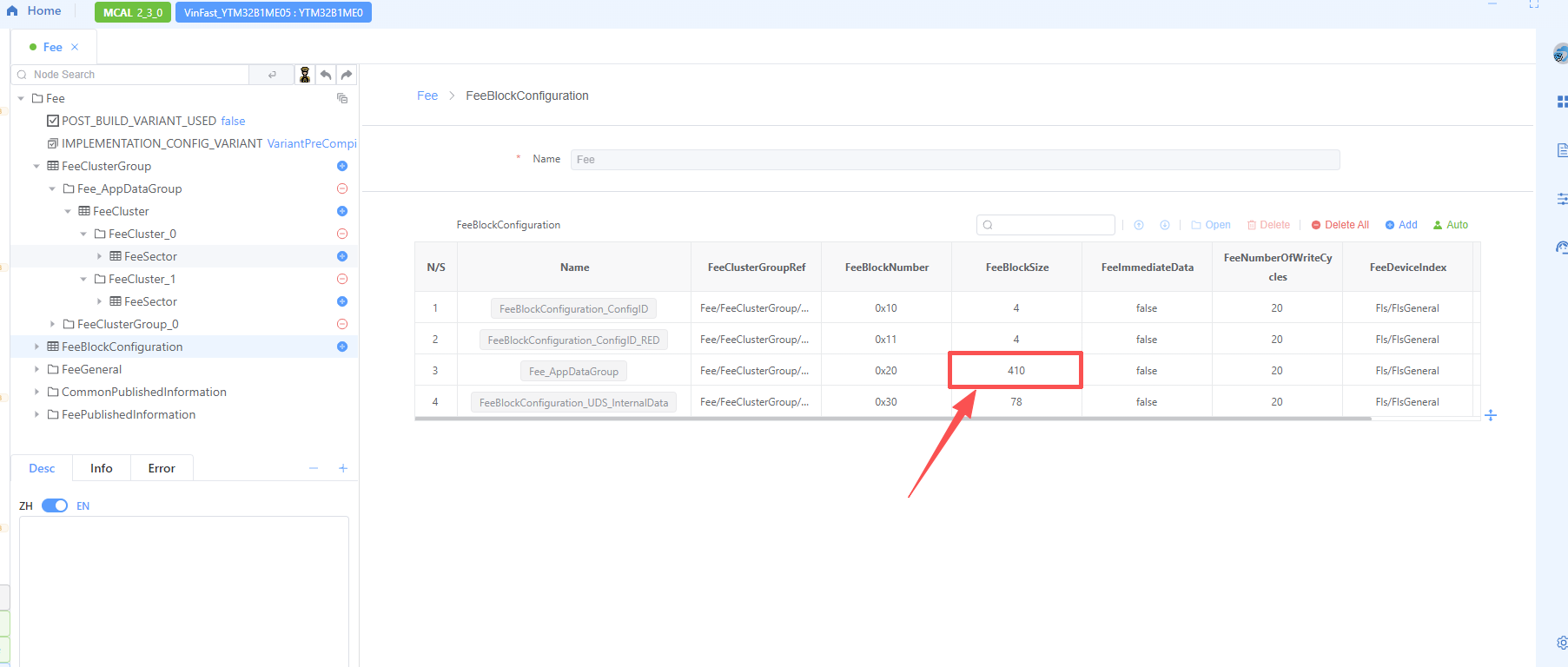
Task: Switch to the Error tab
Action: tap(162, 468)
